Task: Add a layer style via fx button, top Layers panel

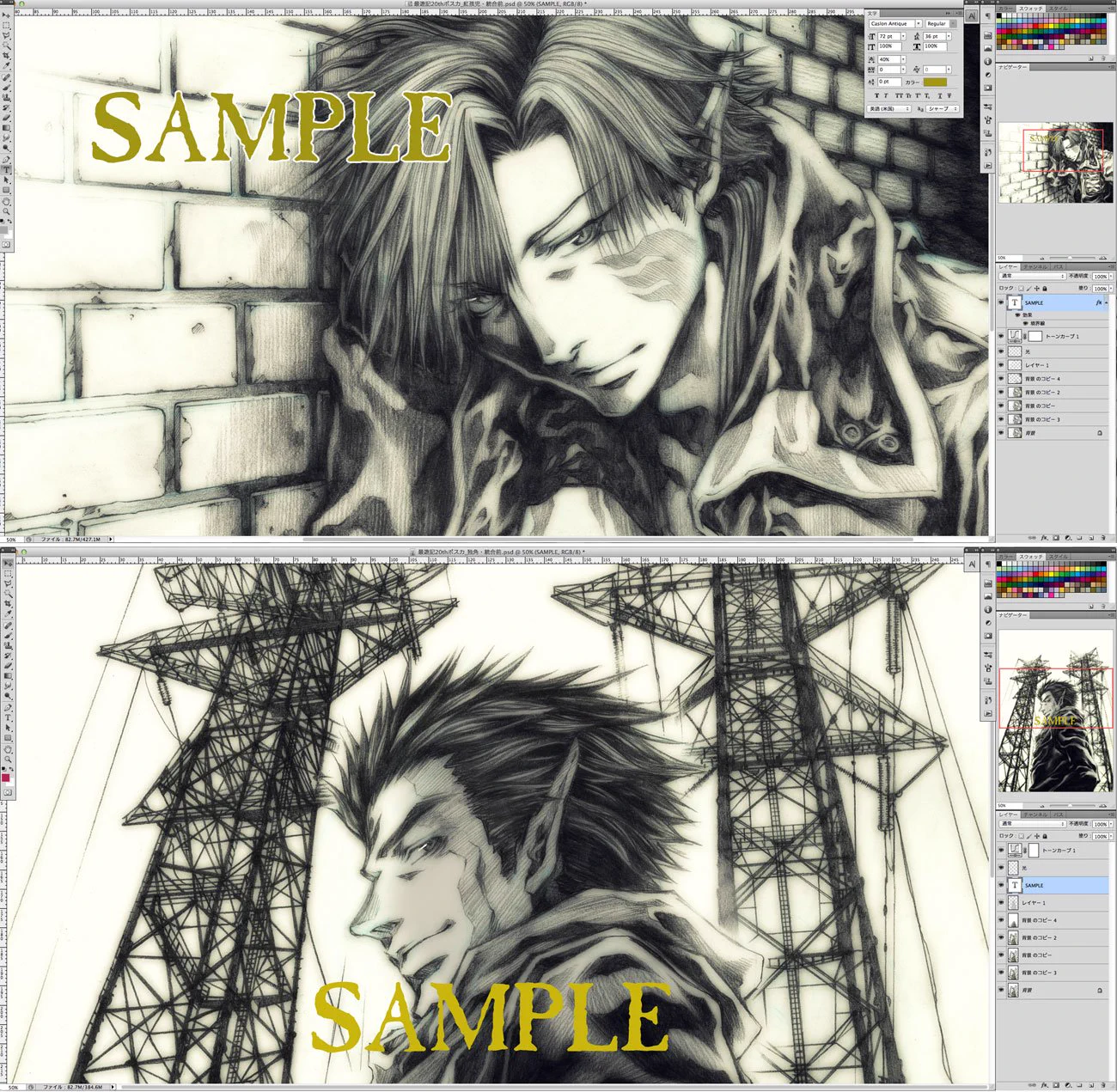Action: (1045, 538)
